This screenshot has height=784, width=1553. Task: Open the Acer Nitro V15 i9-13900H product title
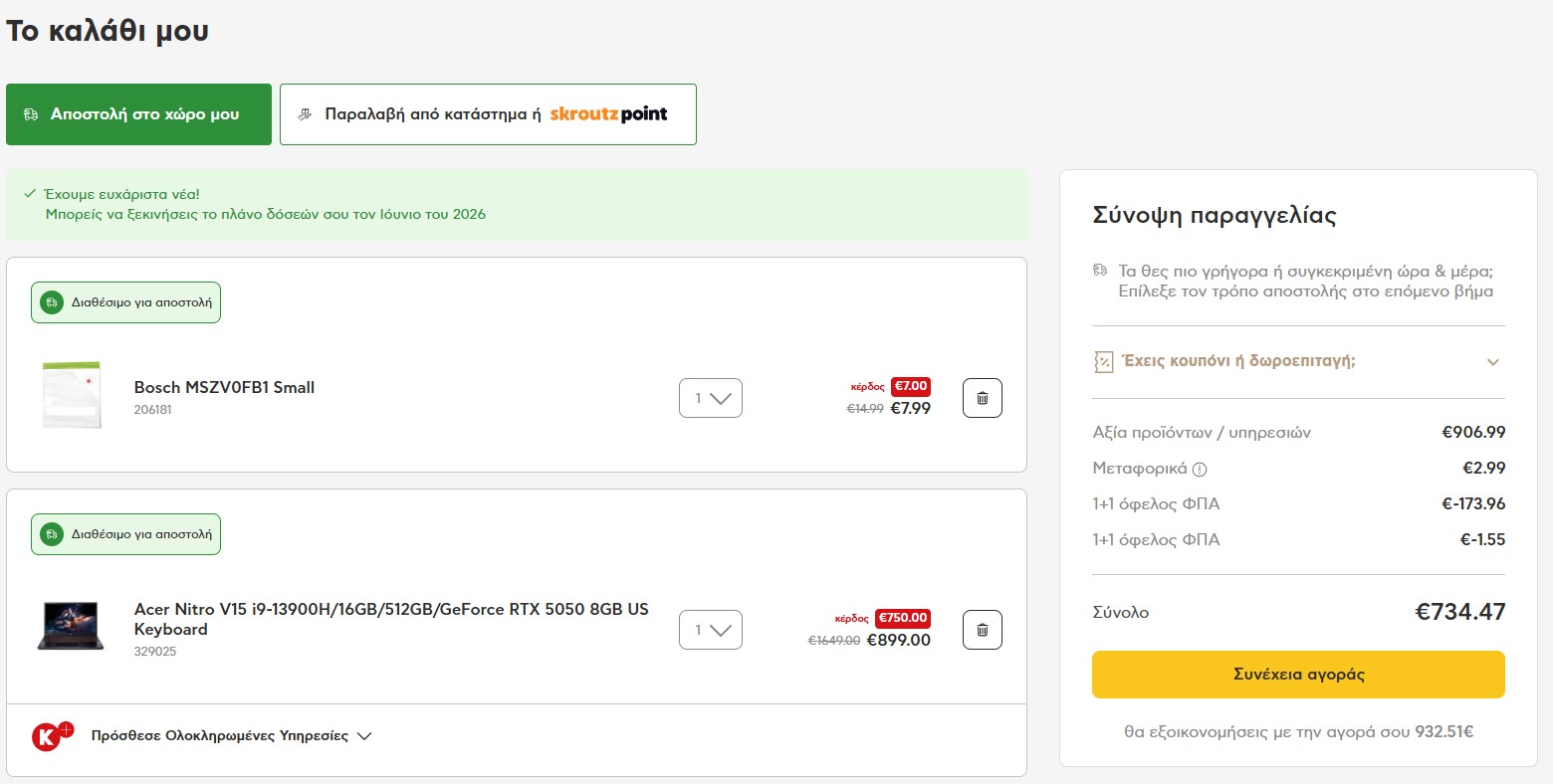391,619
